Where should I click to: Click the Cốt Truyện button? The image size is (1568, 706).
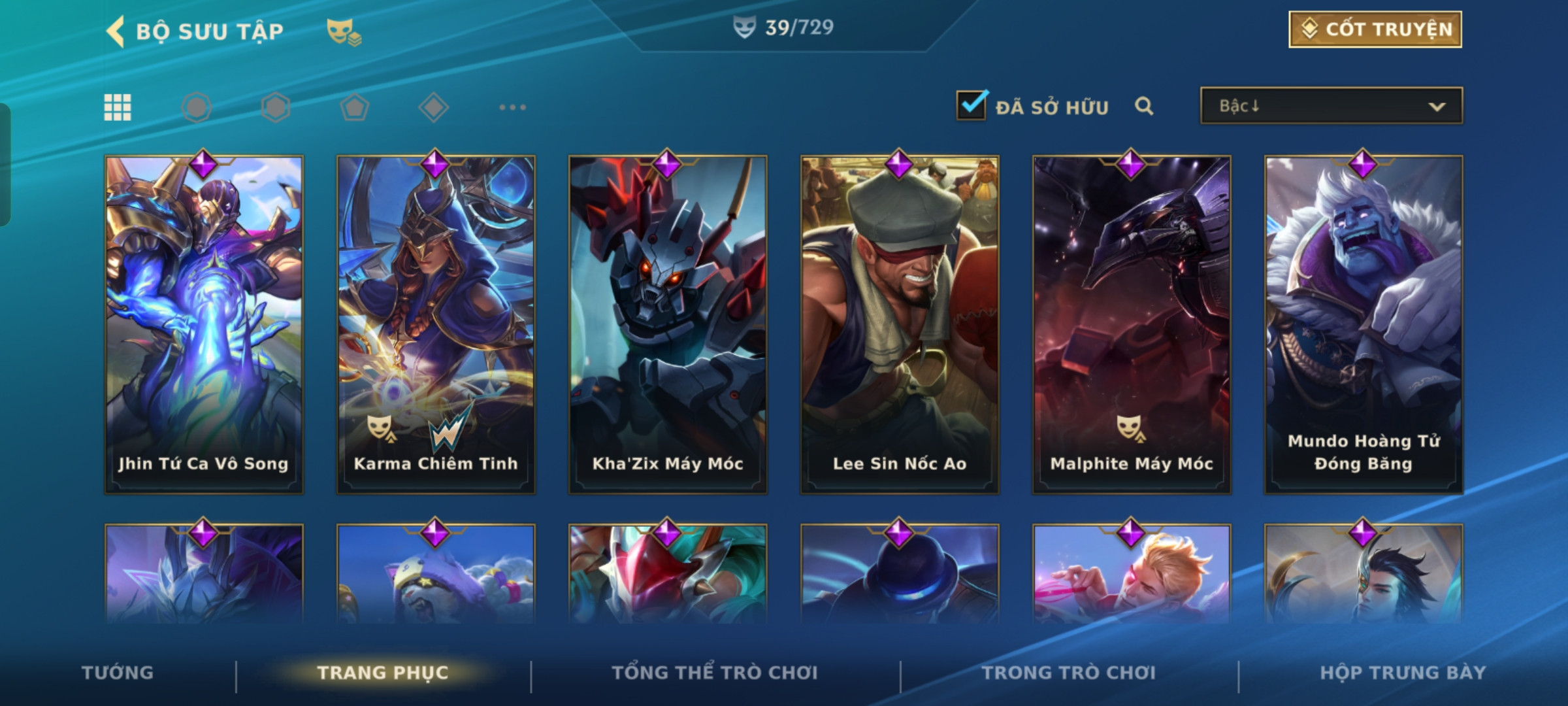point(1375,29)
